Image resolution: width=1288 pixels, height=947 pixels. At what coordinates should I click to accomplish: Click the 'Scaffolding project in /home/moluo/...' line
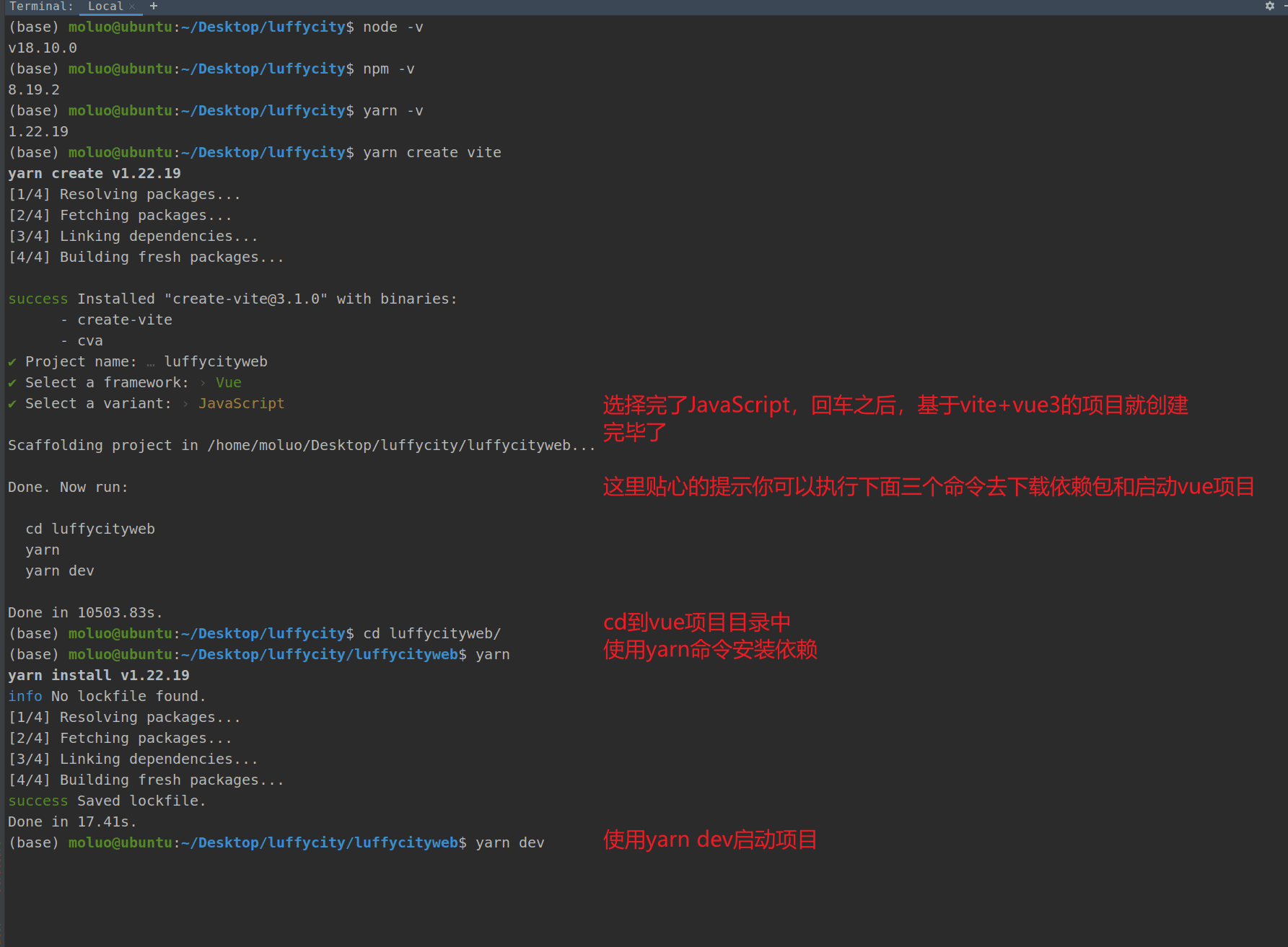pos(302,445)
